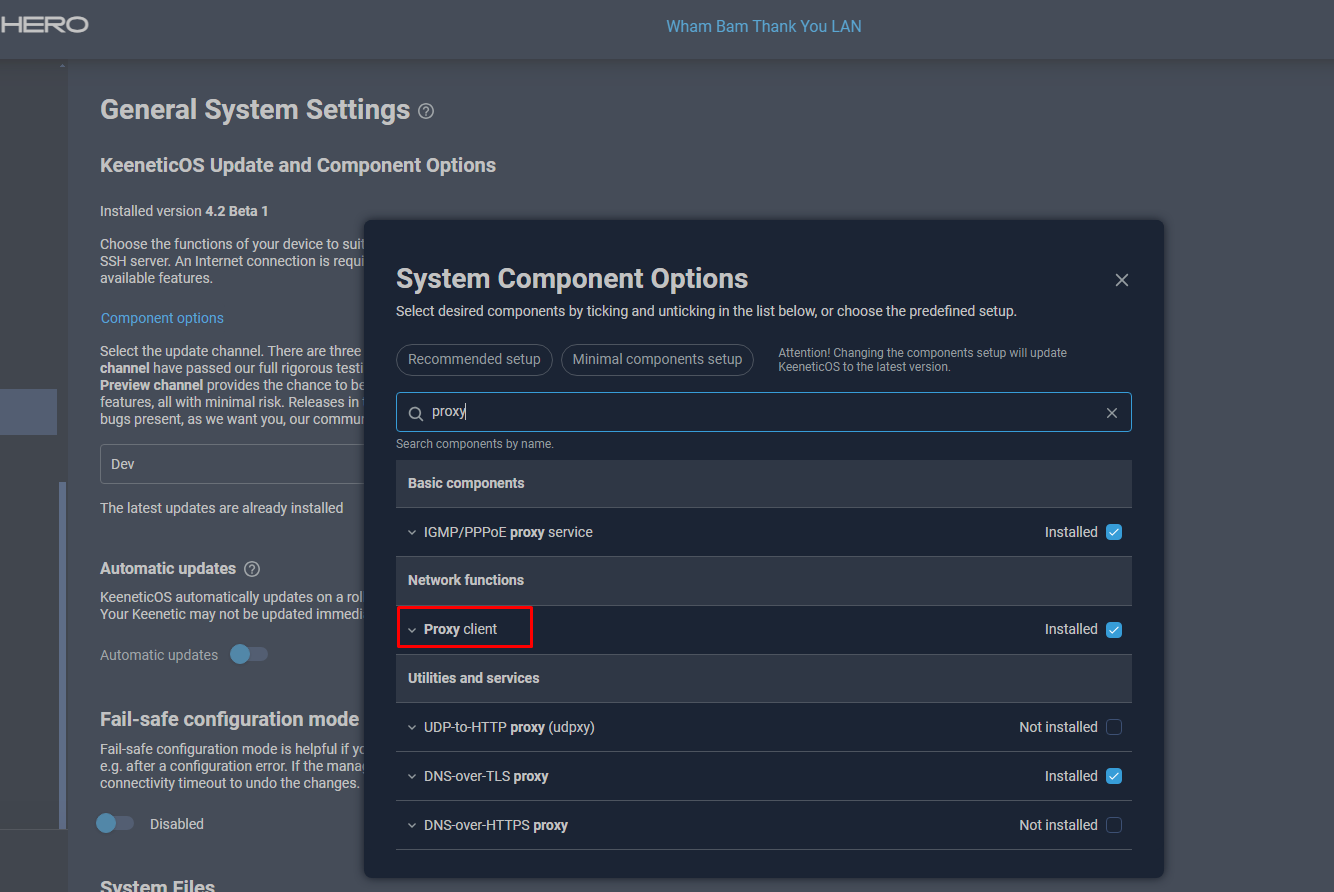Expand DNS-over-TLS proxy details
1334x892 pixels.
(412, 777)
